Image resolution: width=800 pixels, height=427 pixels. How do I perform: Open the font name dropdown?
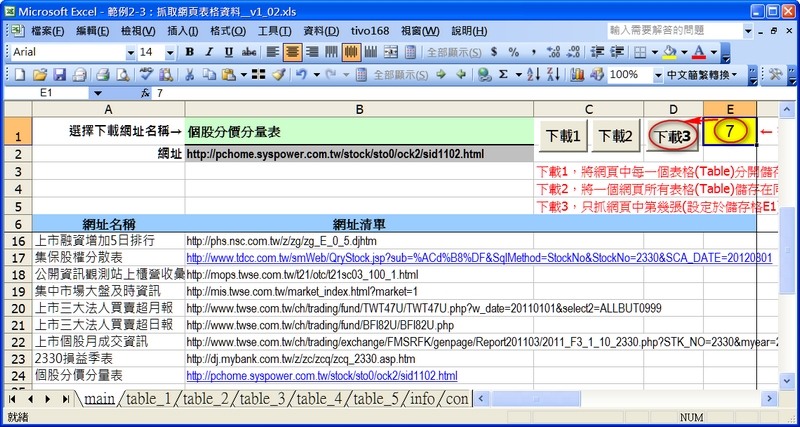130,53
